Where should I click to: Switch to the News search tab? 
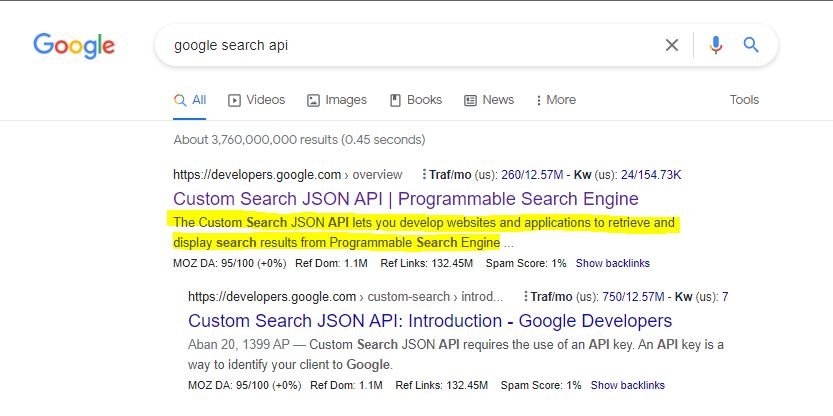point(489,100)
